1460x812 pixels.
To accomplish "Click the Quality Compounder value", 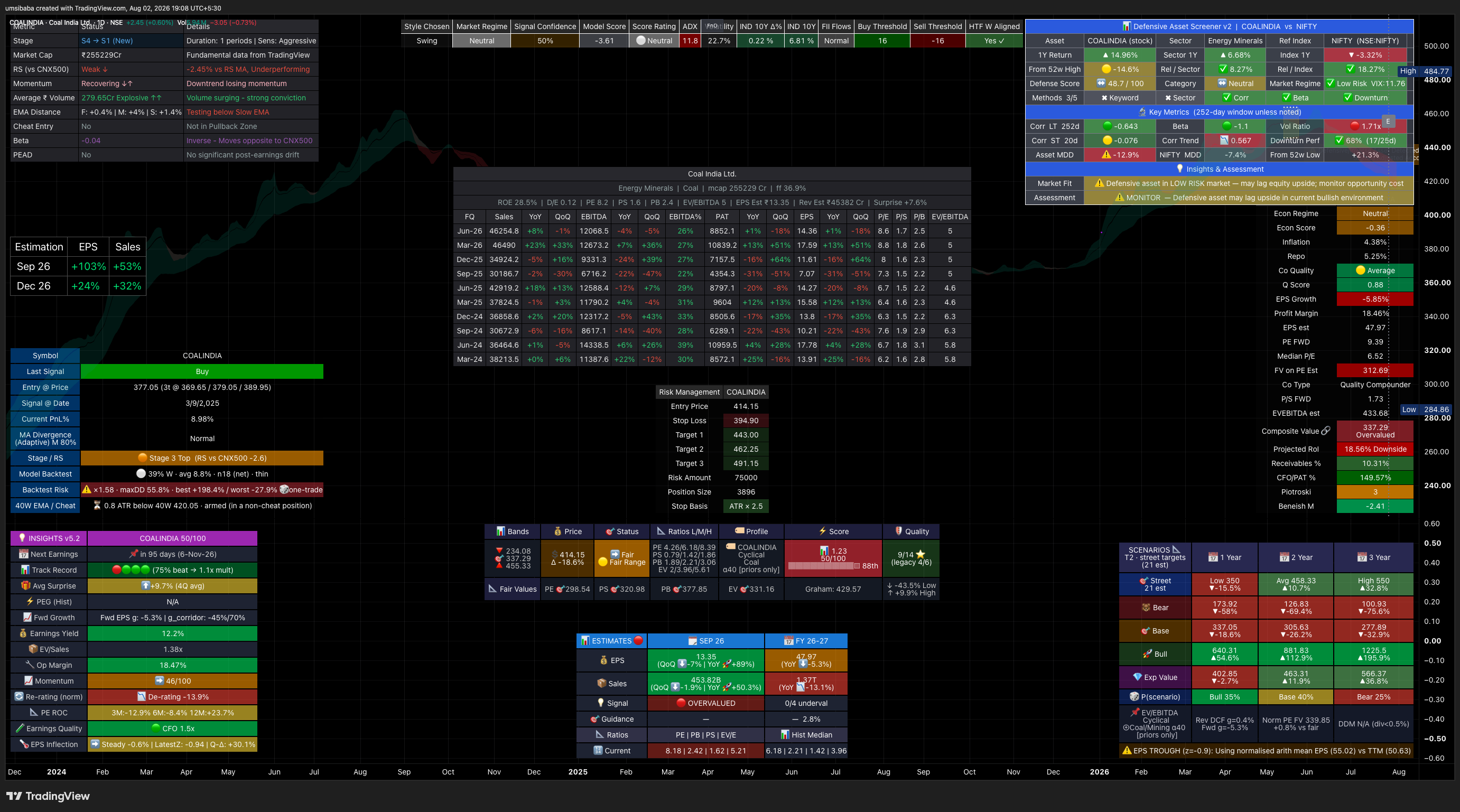I will point(1375,385).
